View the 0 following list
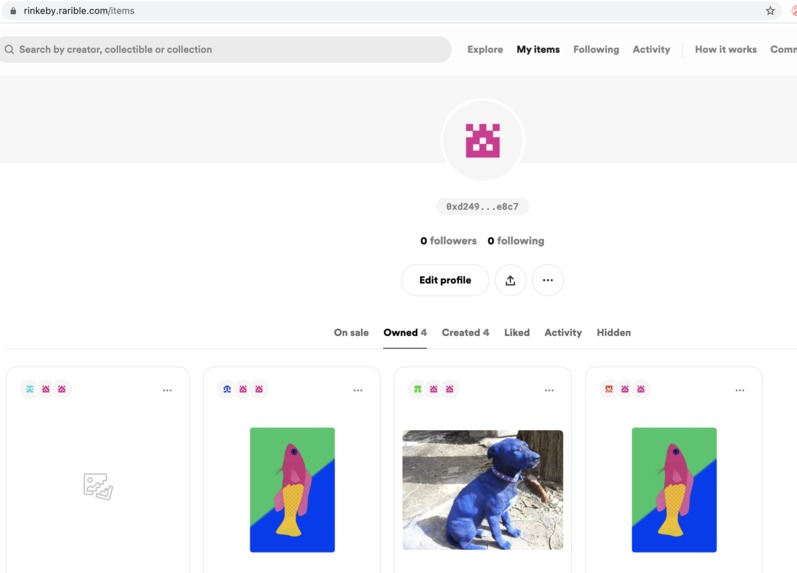797x573 pixels. coord(515,240)
